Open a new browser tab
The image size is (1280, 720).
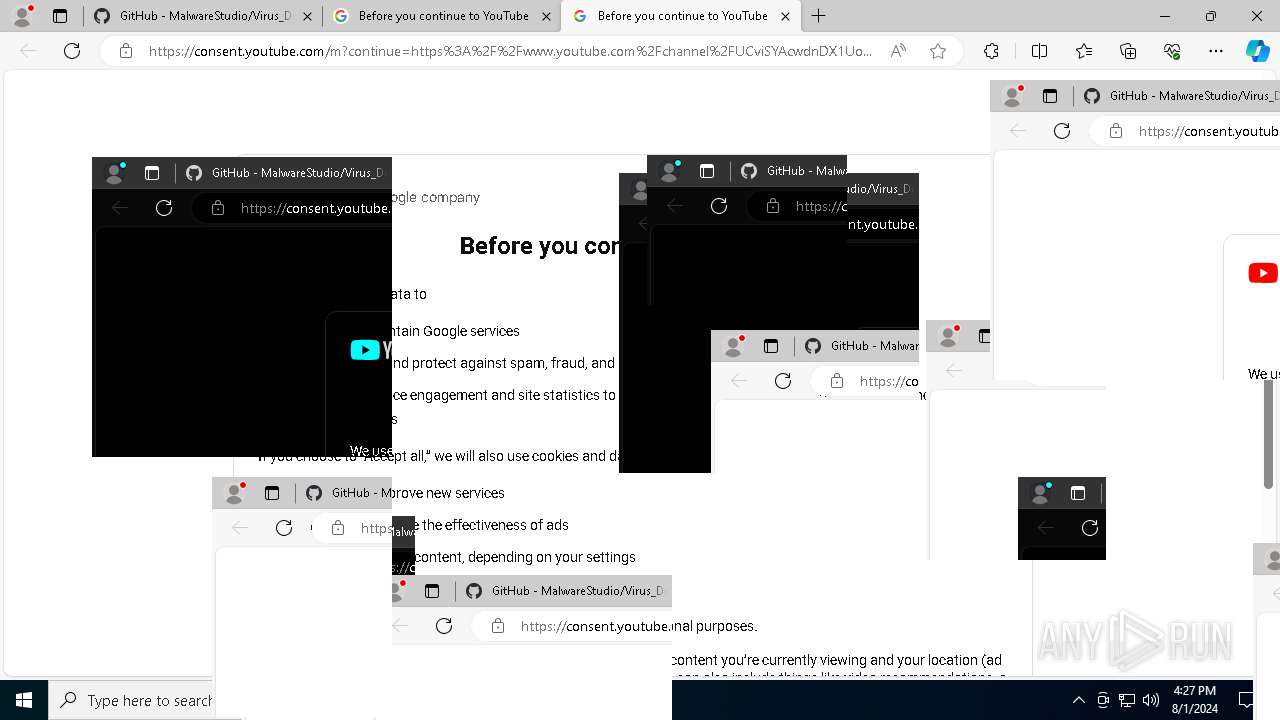(x=819, y=16)
